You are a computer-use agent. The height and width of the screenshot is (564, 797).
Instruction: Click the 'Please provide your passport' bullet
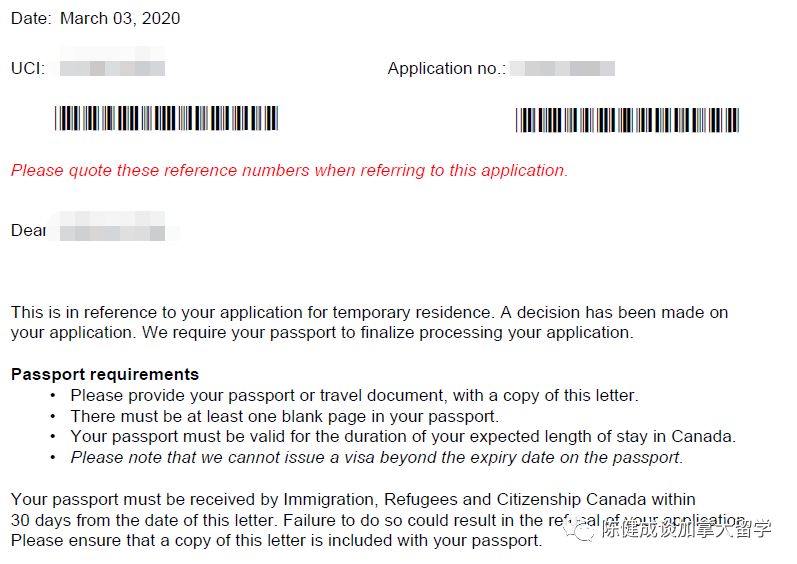353,395
